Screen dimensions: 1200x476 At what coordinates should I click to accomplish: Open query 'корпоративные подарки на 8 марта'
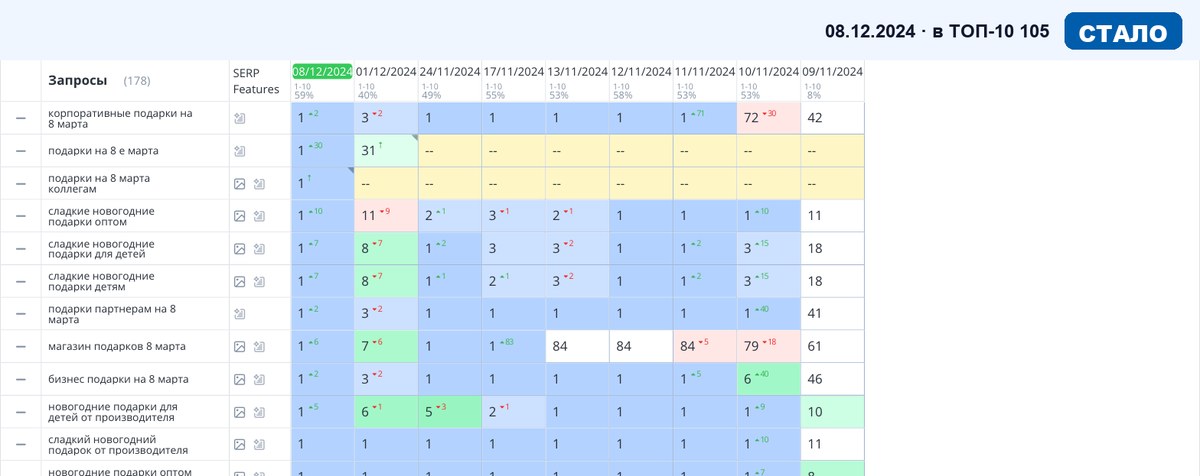[x=120, y=118]
